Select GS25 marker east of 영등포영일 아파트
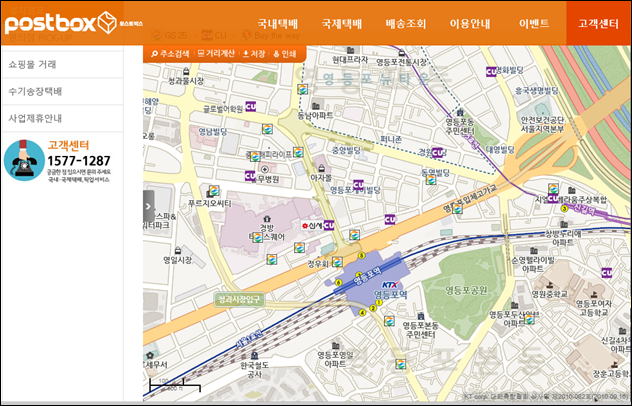Image resolution: width=632 pixels, height=406 pixels. (x=400, y=364)
